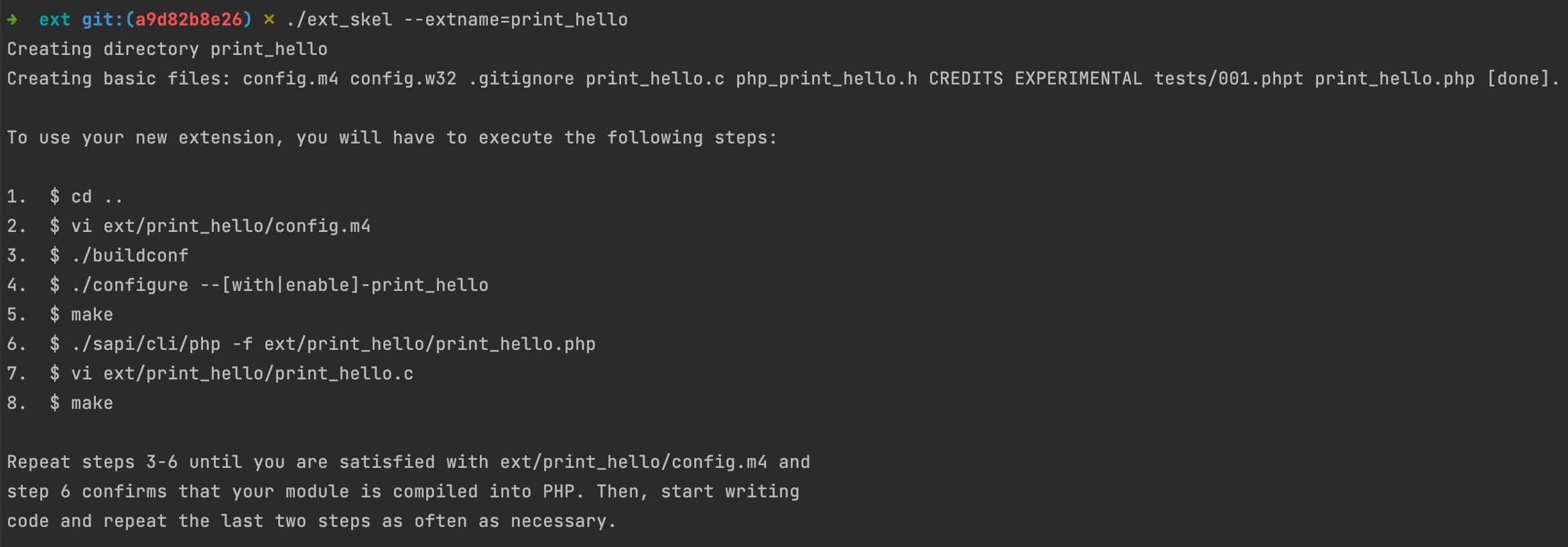Click the 'make' command in step 8
Screen dimensions: 1568x547
pyautogui.click(x=92, y=403)
